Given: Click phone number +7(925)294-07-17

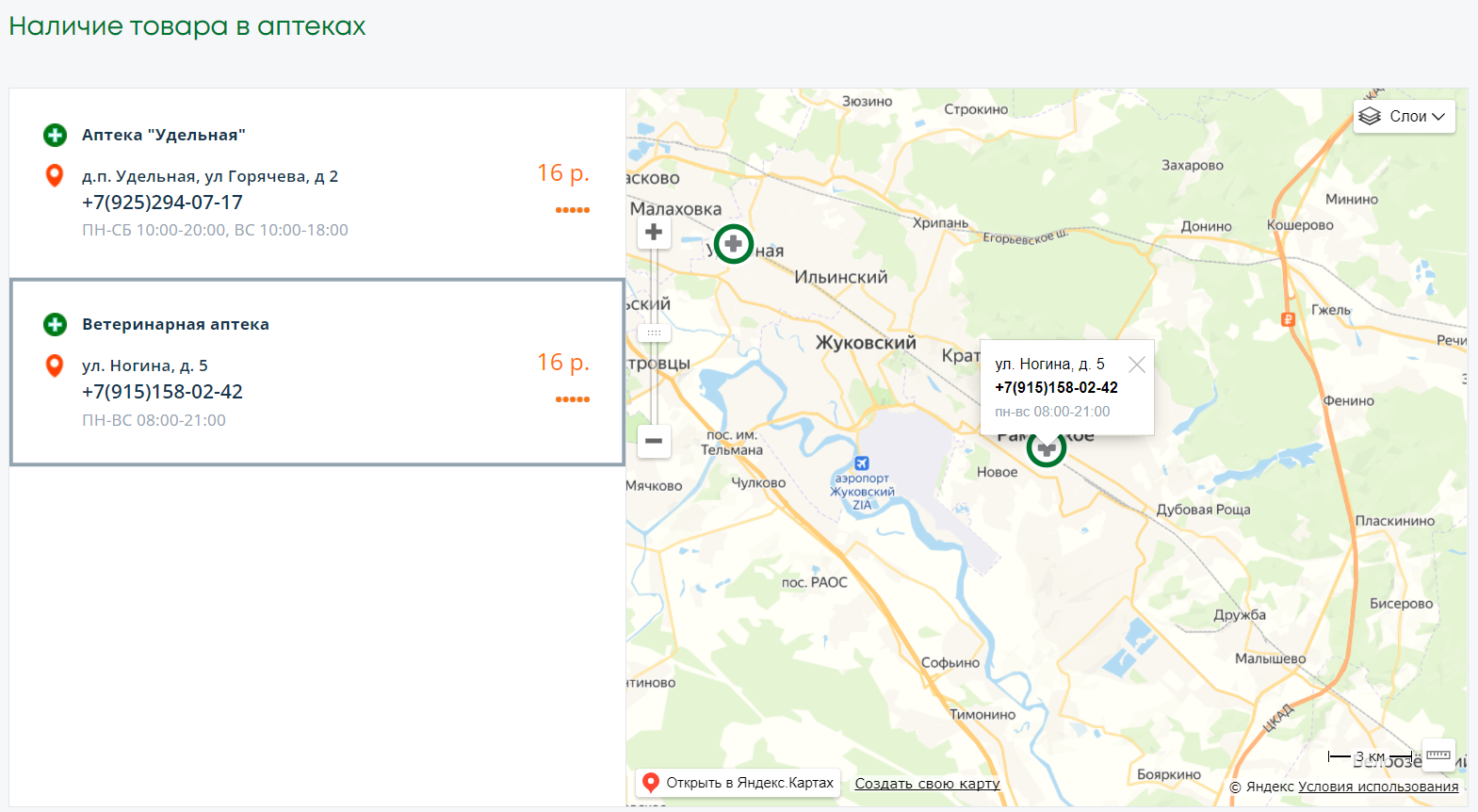Looking at the screenshot, I should click(162, 203).
